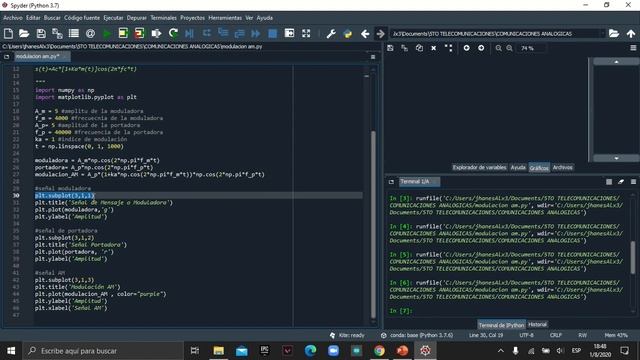This screenshot has height=360, width=640.
Task: Open the Depurar menu
Action: tap(136, 18)
